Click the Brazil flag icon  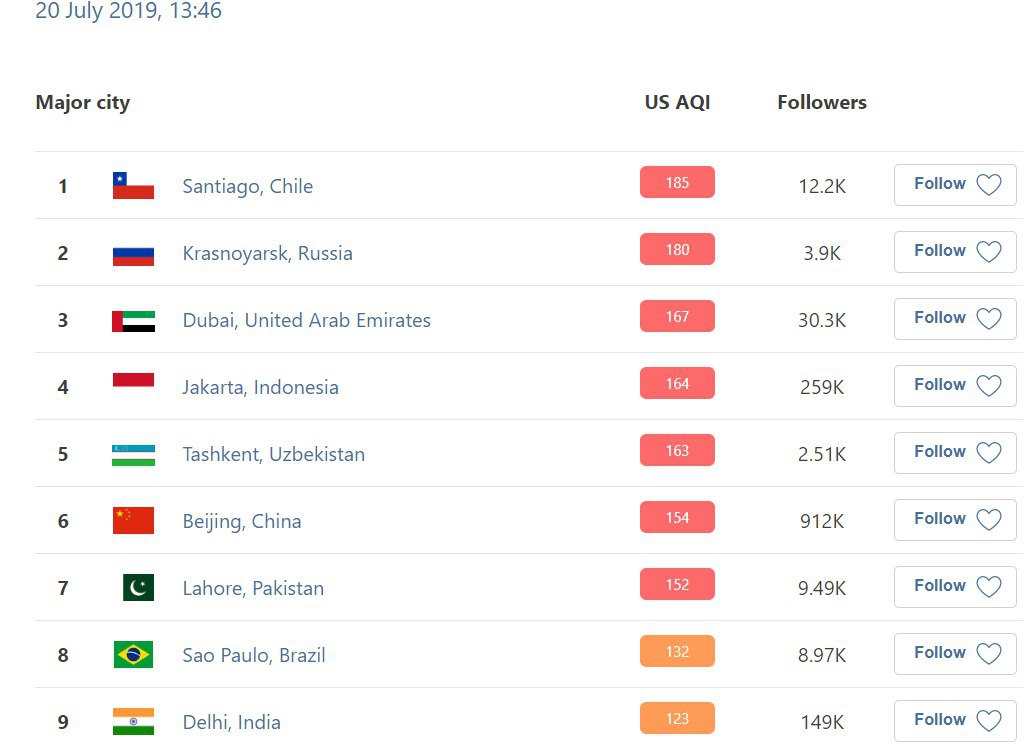click(x=133, y=655)
